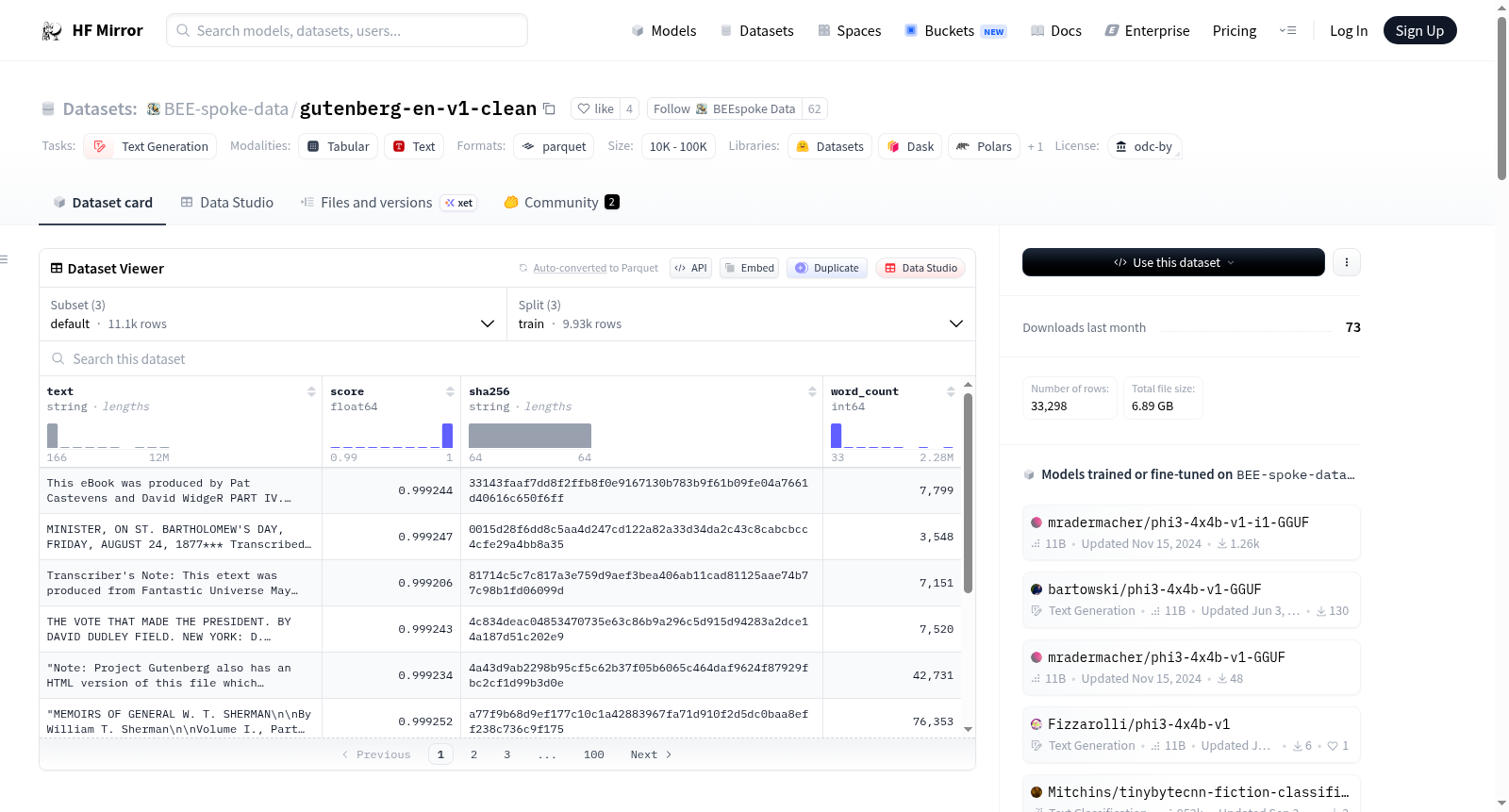
Task: Click the search magnifier icon in dataset viewer
Action: tap(58, 359)
